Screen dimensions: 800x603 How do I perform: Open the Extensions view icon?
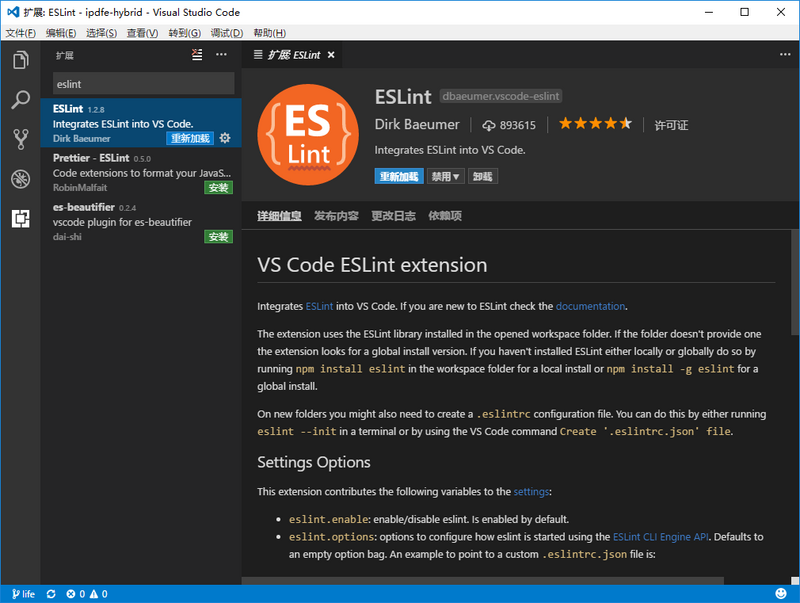[x=20, y=218]
